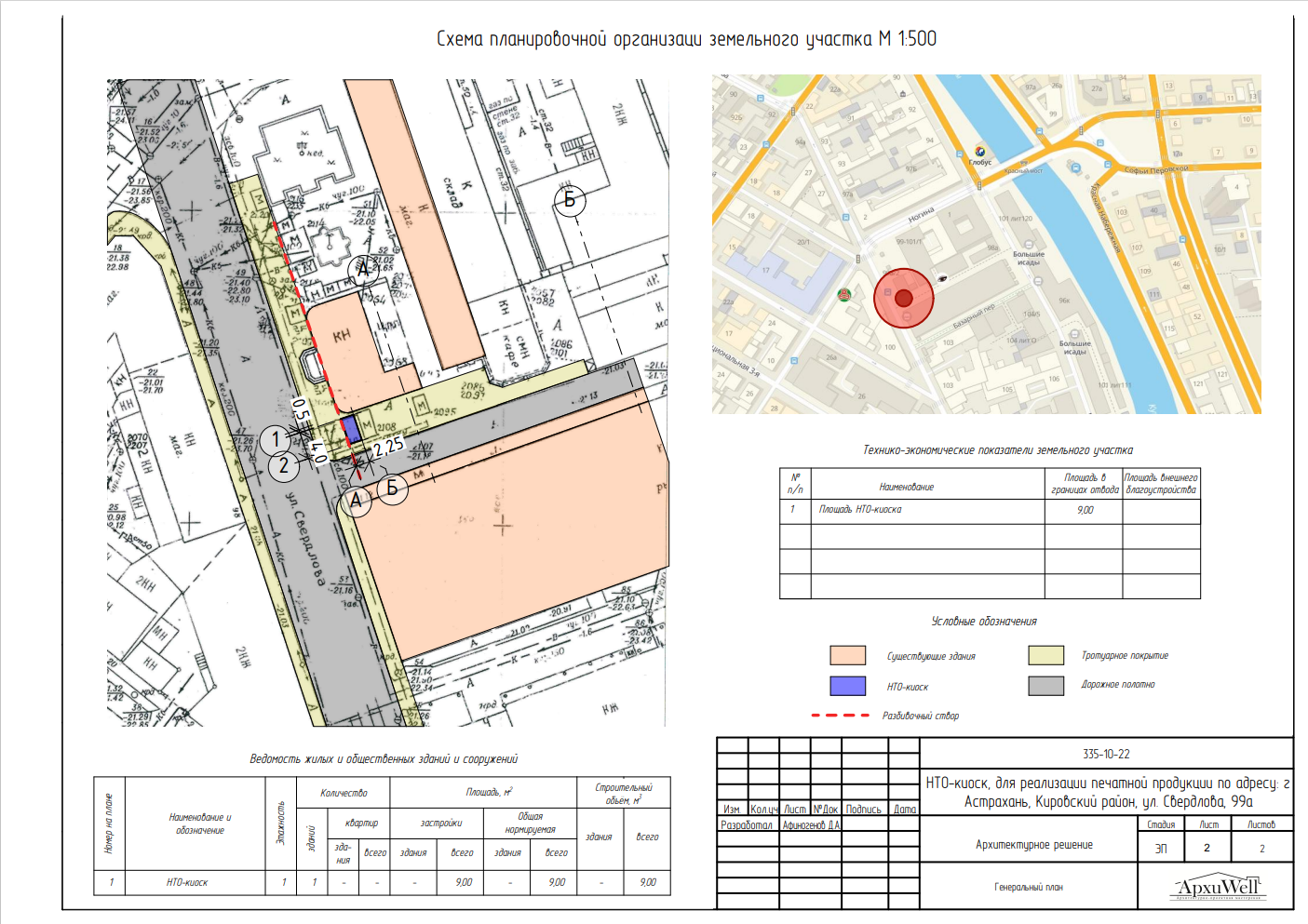Pick the Существующие здания legend swatch
1308x924 pixels.
[847, 655]
